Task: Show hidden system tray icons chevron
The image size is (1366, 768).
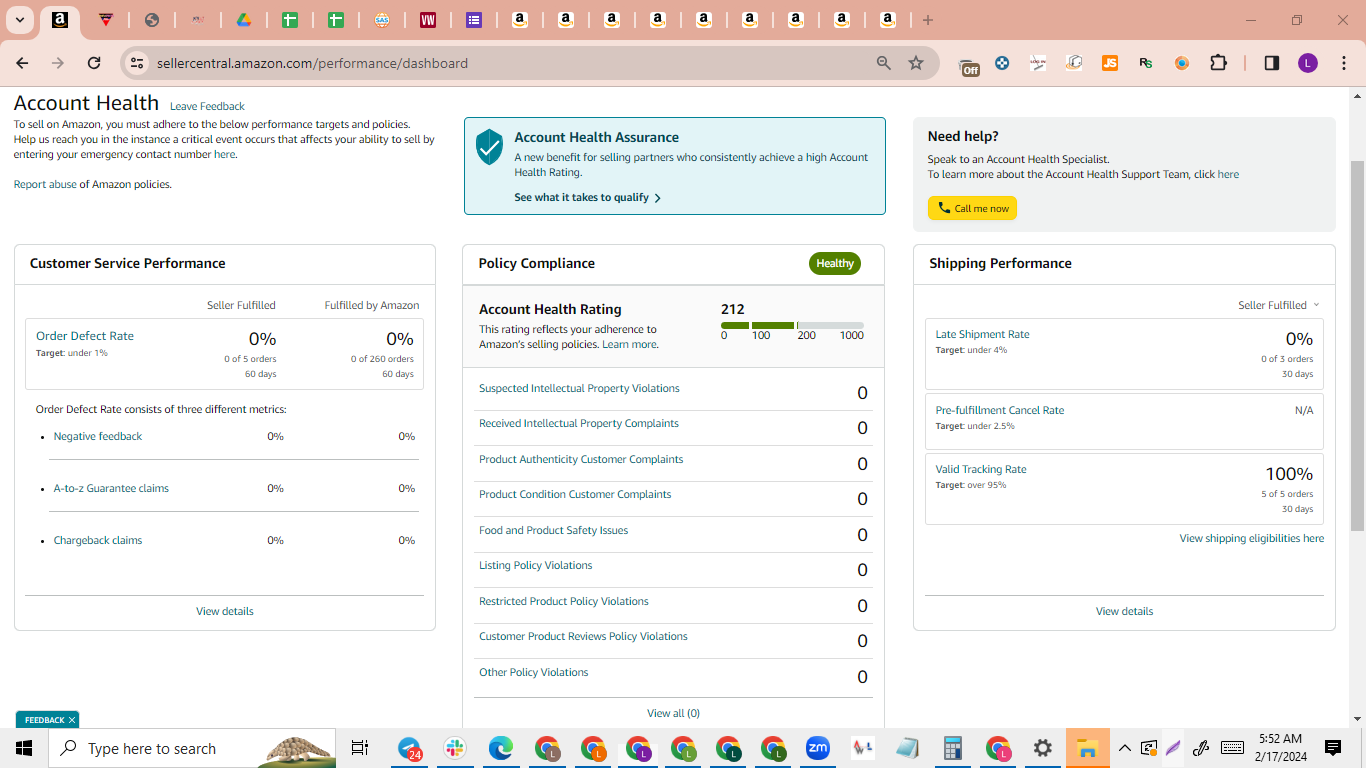Action: 1124,748
